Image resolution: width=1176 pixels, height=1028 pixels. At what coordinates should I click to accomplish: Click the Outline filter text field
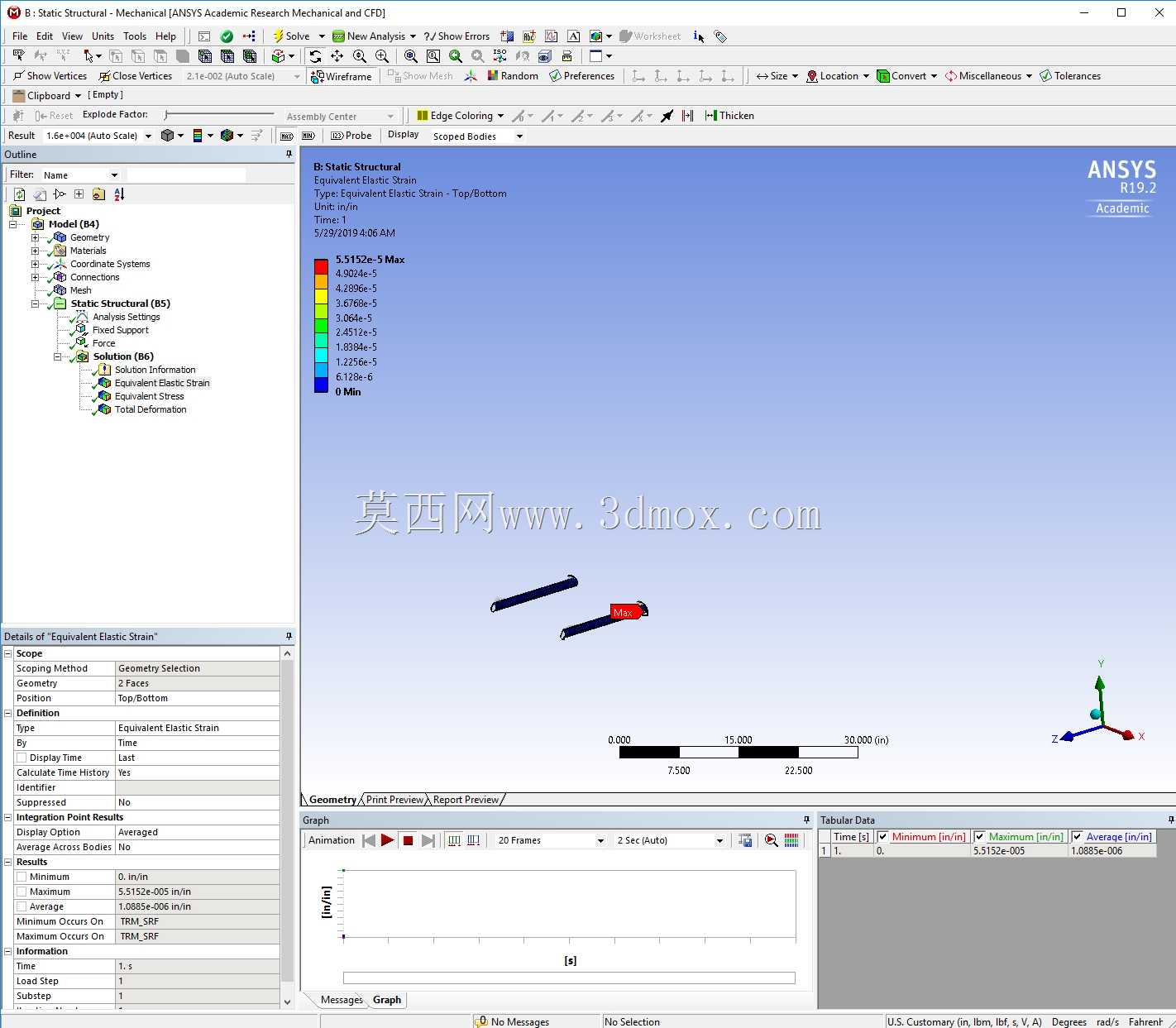186,175
